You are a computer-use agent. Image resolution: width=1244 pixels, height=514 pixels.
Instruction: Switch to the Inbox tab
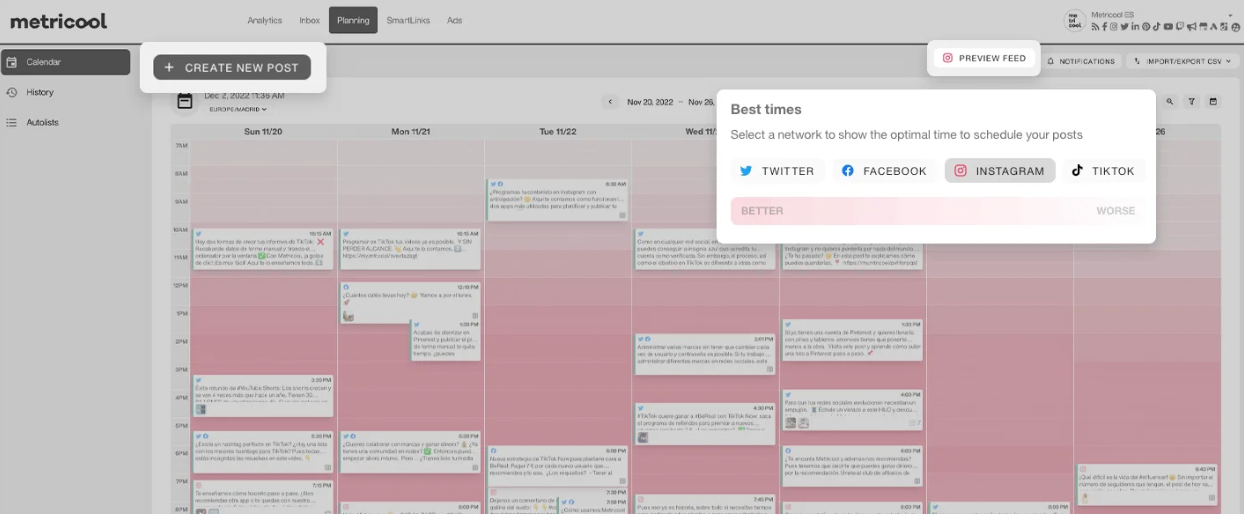point(310,20)
